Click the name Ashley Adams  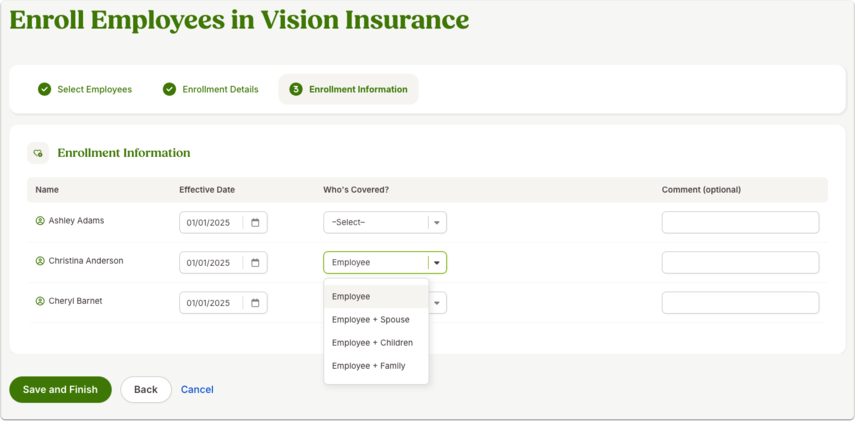coord(76,221)
